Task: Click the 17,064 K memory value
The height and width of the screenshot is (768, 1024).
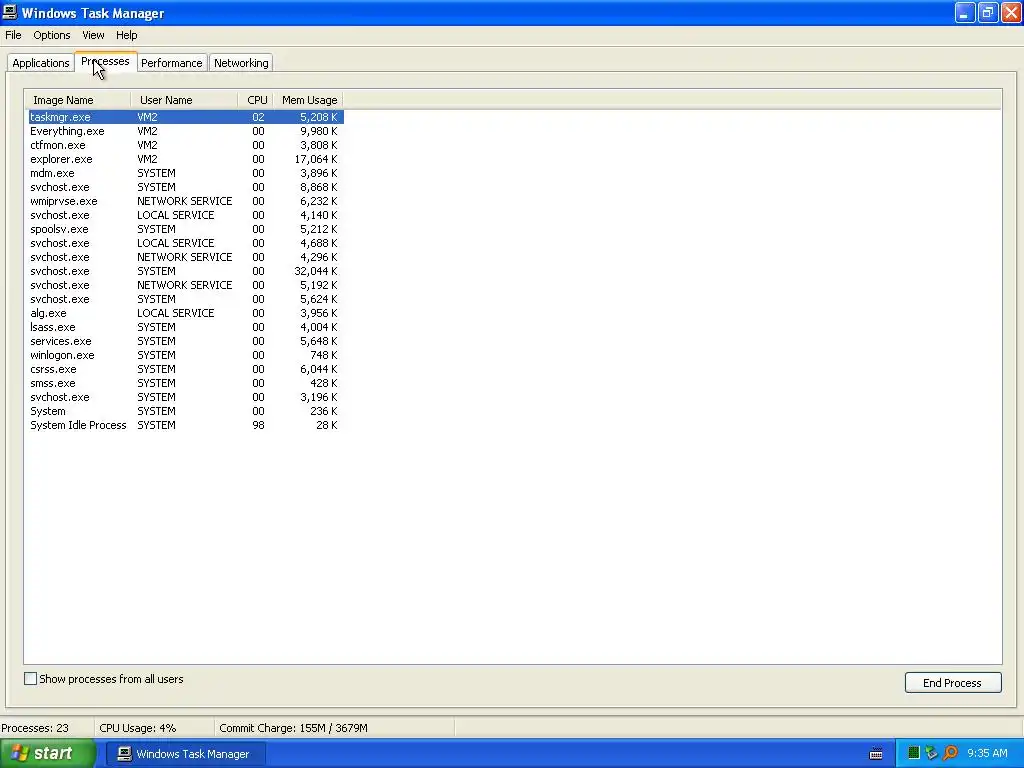Action: tap(316, 159)
